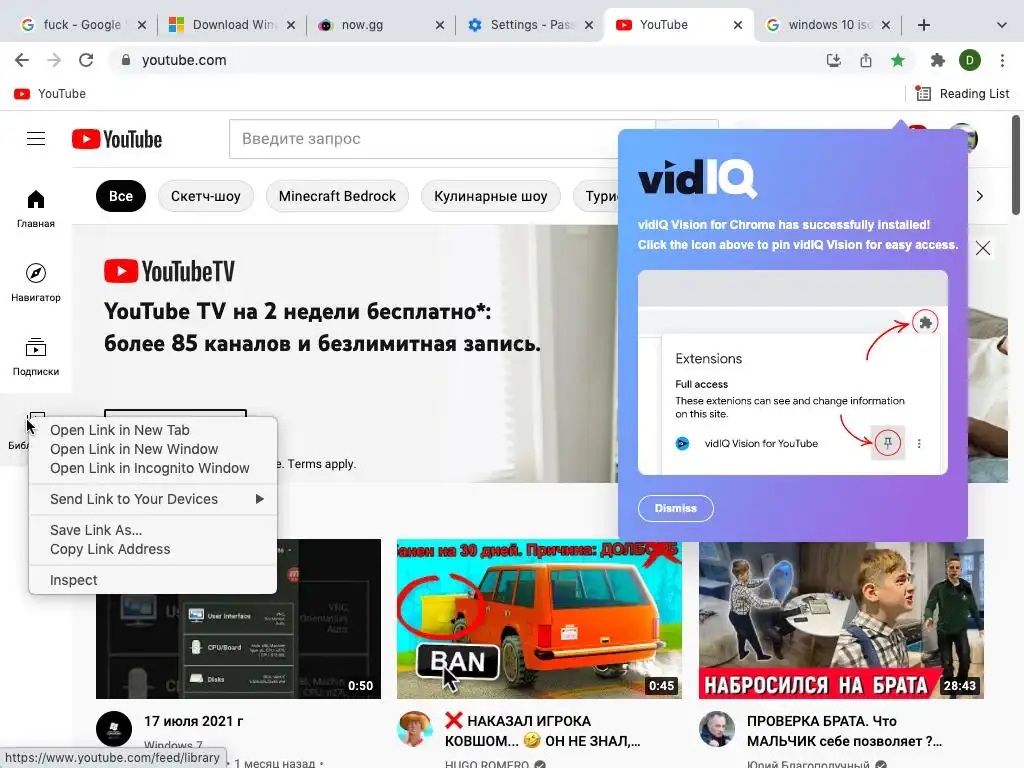Open Chrome three-dot menu
1024x768 pixels.
point(1002,61)
